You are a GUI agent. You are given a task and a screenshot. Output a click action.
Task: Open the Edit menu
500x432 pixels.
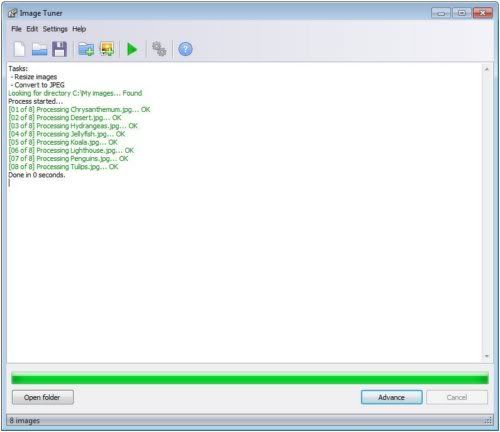(32, 29)
